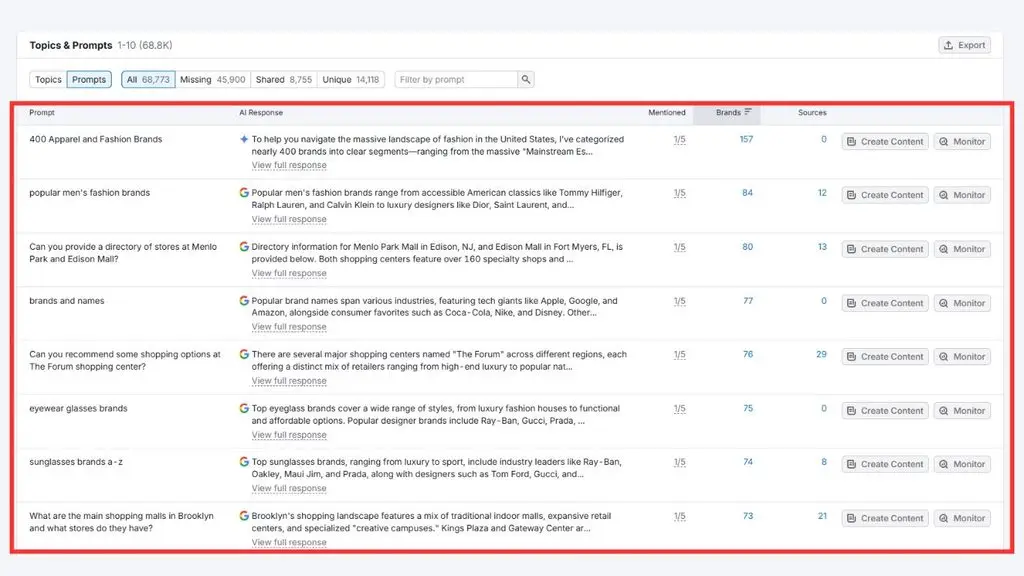
Task: Click the Sources column header
Action: (812, 112)
